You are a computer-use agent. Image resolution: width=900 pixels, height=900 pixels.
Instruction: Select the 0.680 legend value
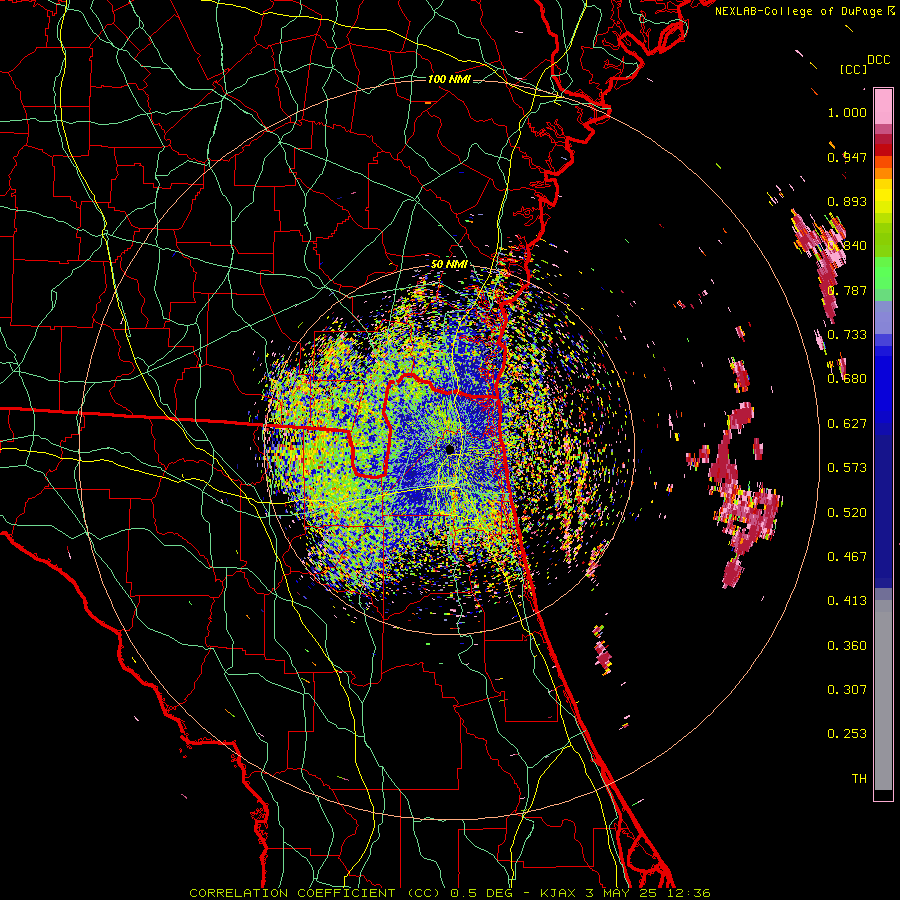tap(847, 379)
